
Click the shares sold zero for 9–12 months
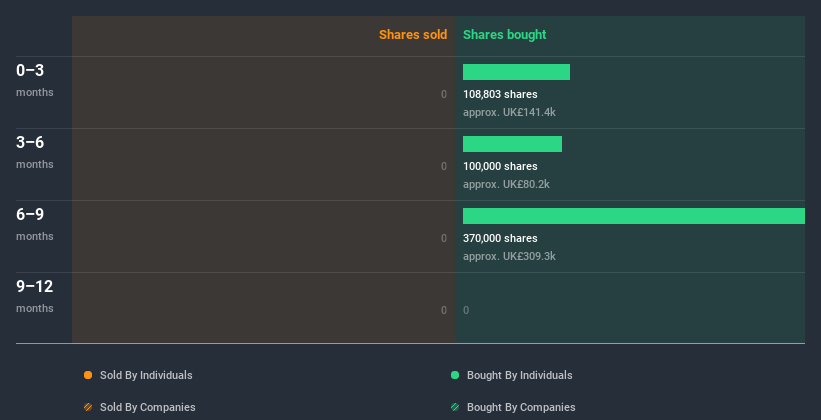444,310
